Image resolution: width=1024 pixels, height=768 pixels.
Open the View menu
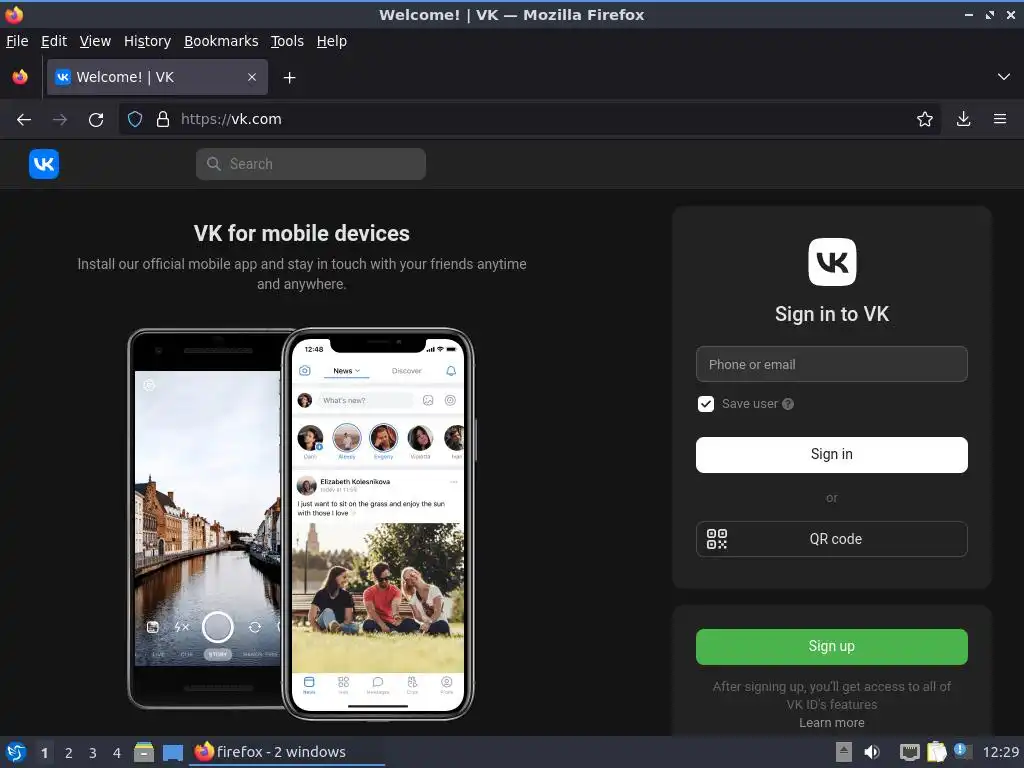95,41
